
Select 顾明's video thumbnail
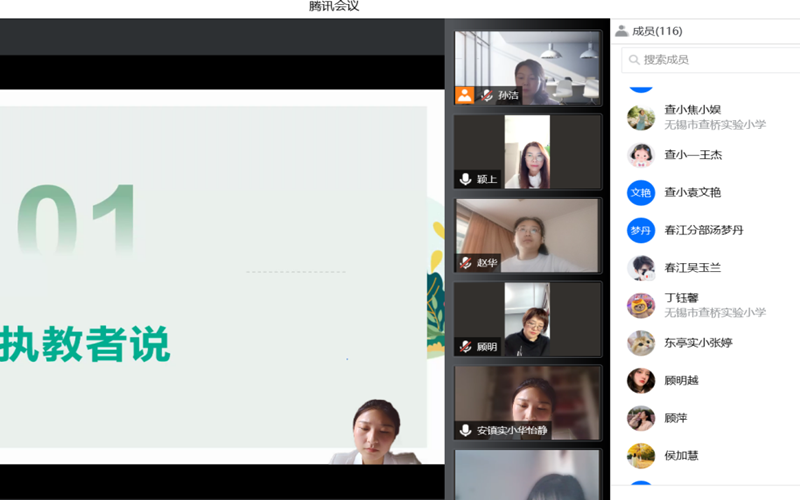point(528,319)
